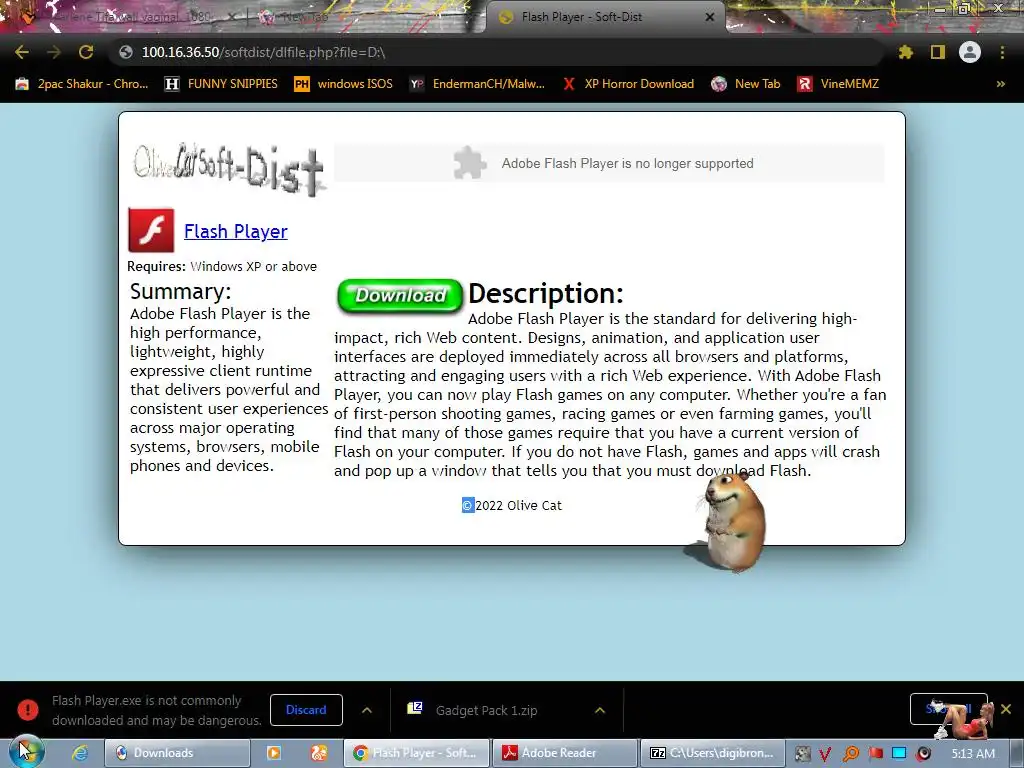1024x768 pixels.
Task: Open the Downloads taskbar window
Action: click(178, 753)
